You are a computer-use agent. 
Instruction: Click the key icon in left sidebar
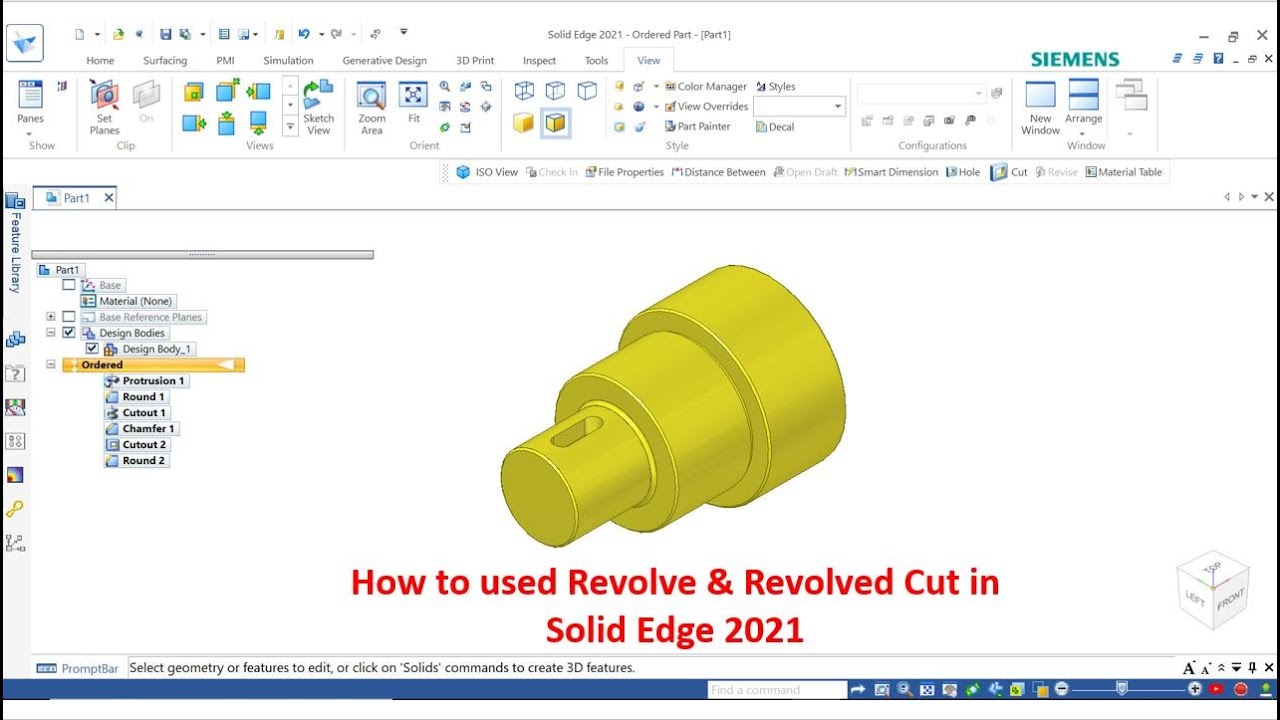pos(15,509)
